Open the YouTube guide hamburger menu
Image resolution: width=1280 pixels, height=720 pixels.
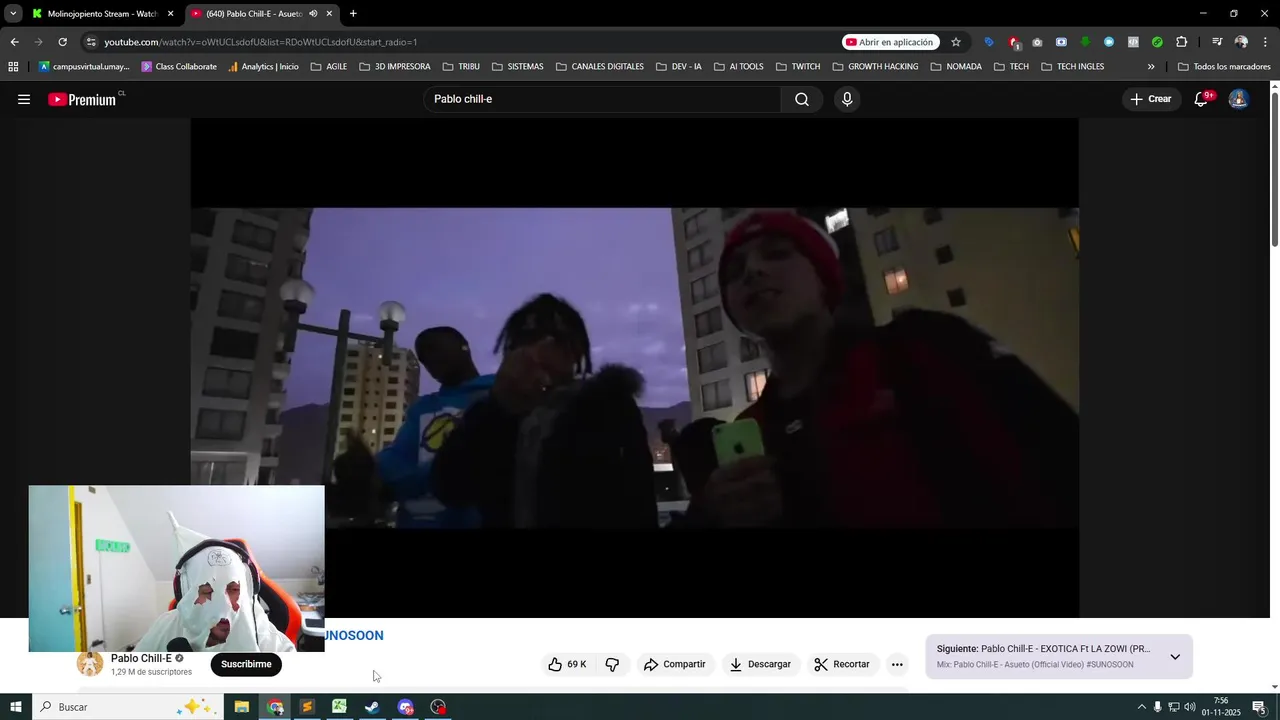(x=24, y=99)
